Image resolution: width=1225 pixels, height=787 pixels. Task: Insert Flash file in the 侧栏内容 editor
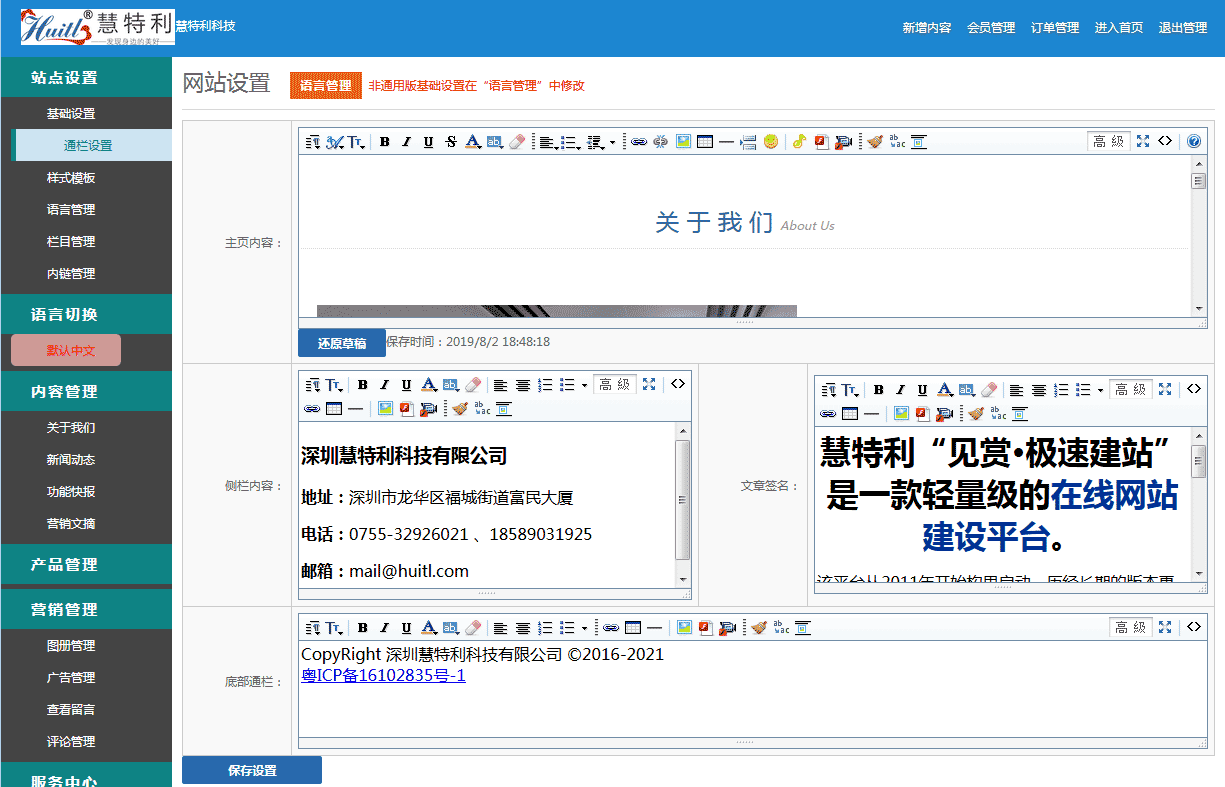point(407,409)
